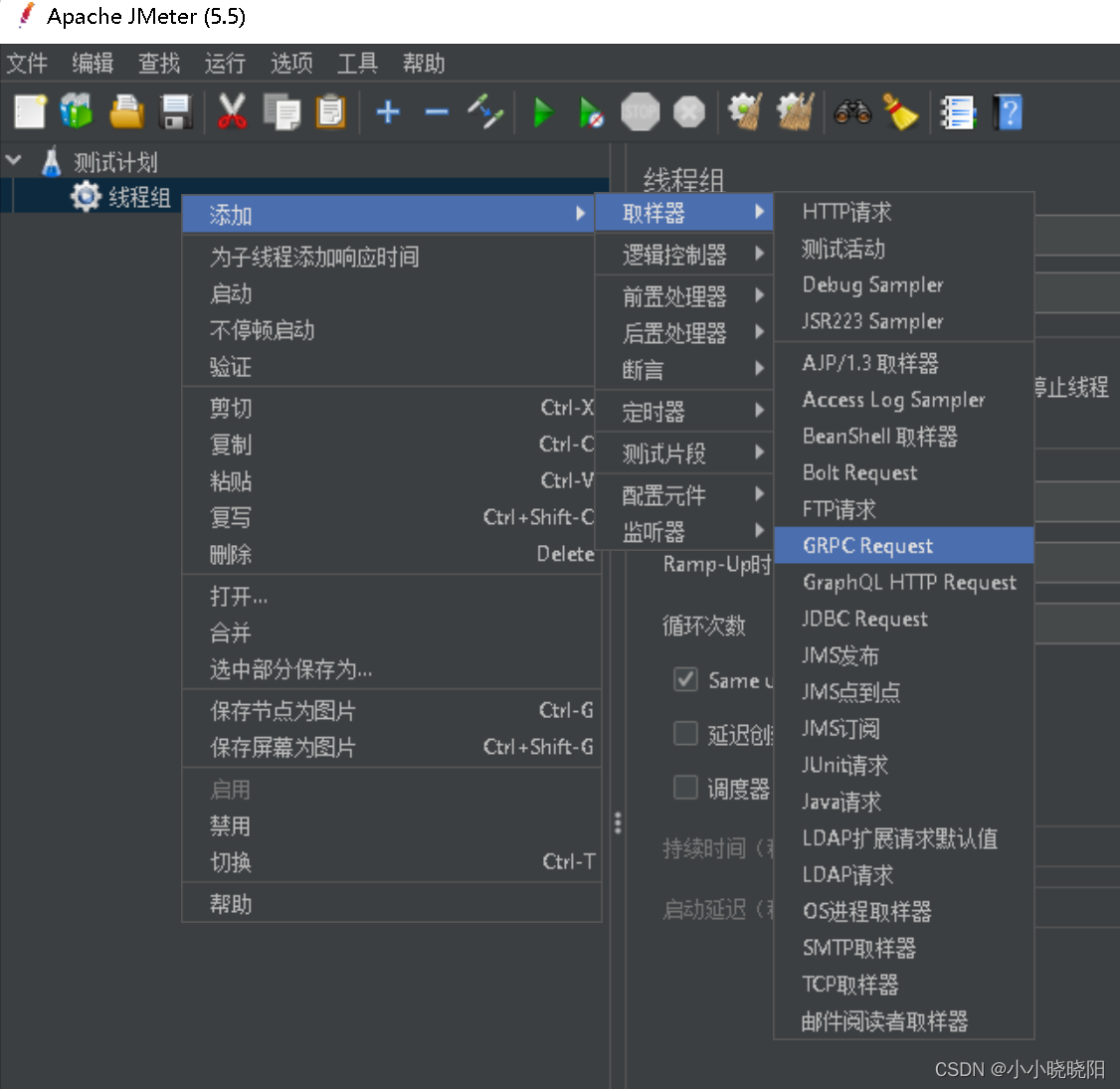Screen dimensions: 1120x1089
Task: Click the Open file folder icon
Action: pos(126,112)
